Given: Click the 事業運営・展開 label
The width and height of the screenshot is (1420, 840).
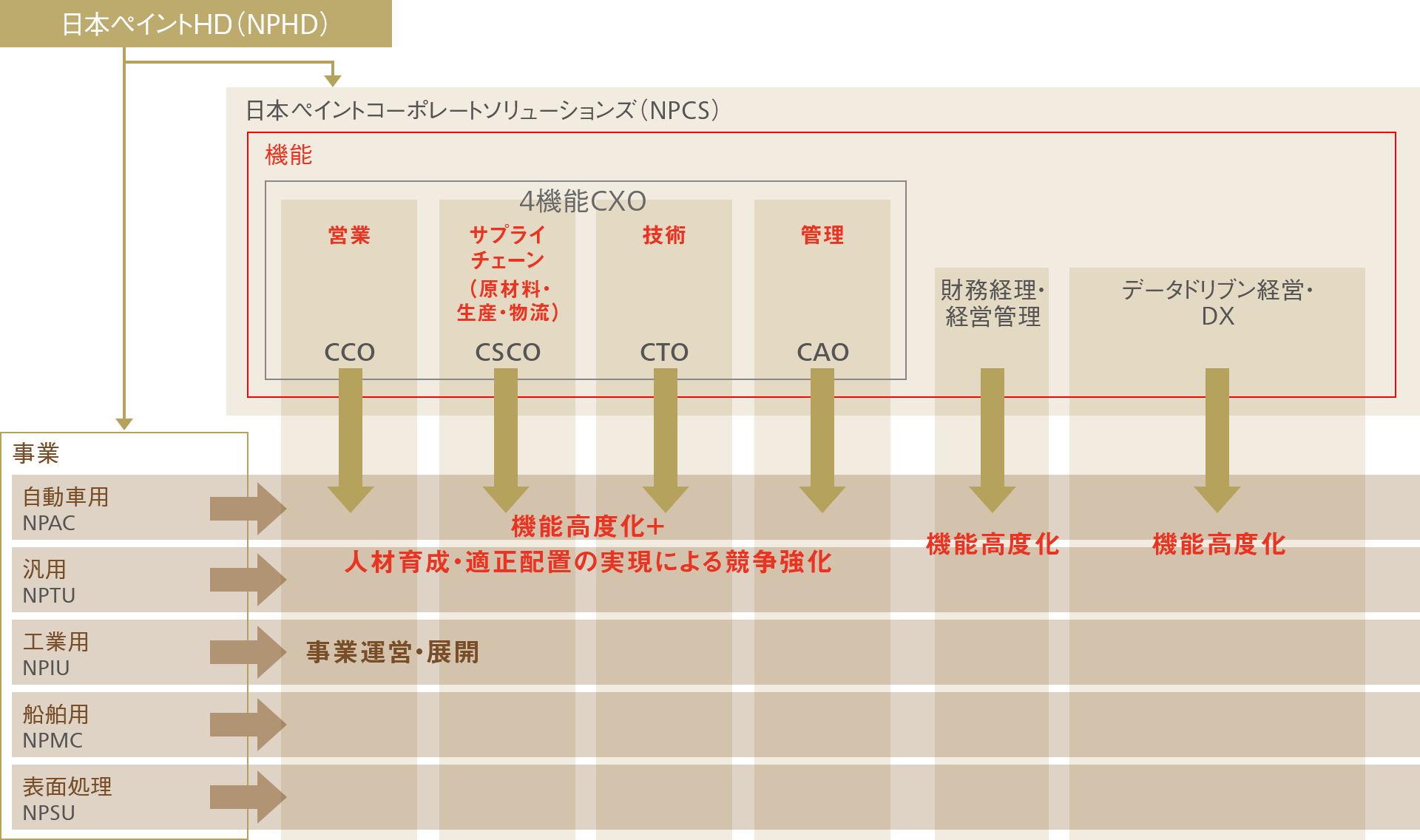Looking at the screenshot, I should click(393, 652).
